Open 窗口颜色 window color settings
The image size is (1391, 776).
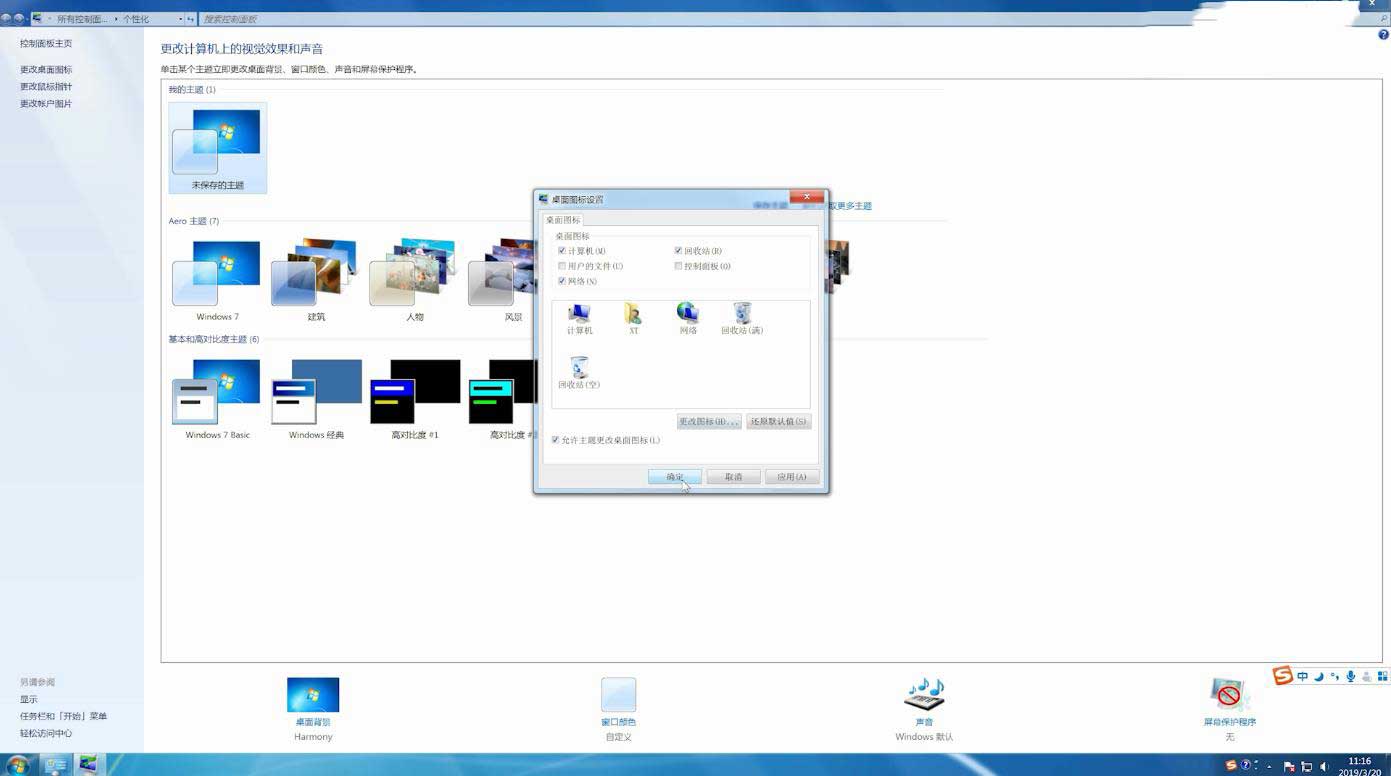tap(618, 708)
